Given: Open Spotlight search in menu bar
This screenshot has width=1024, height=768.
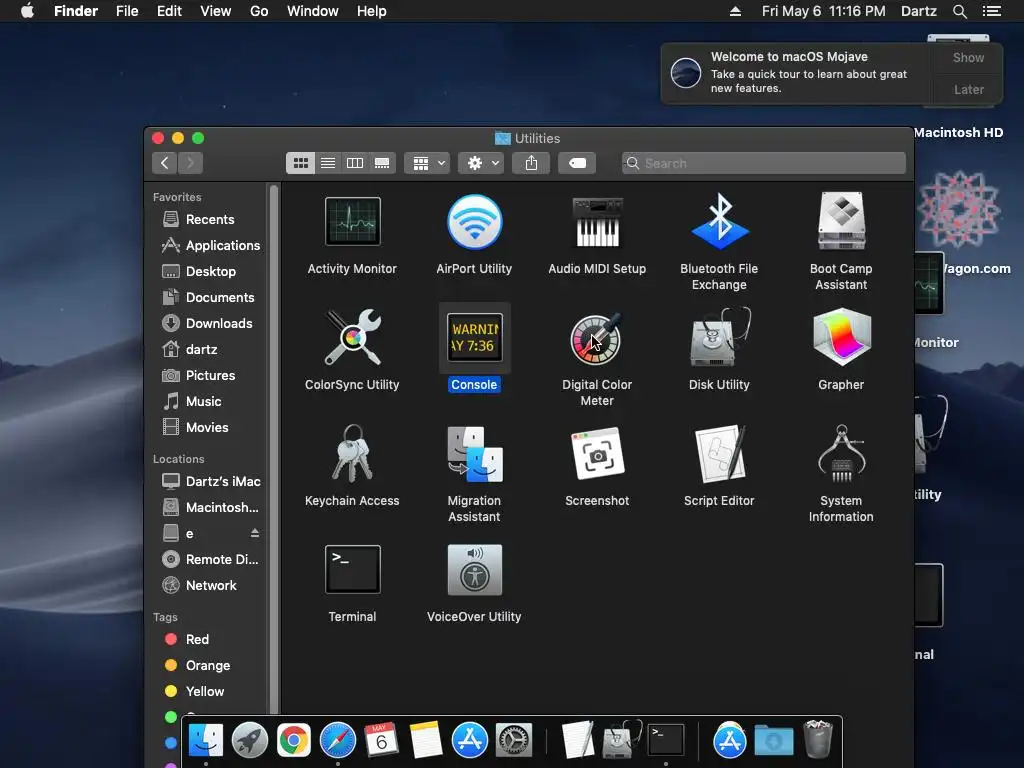Looking at the screenshot, I should tap(959, 11).
